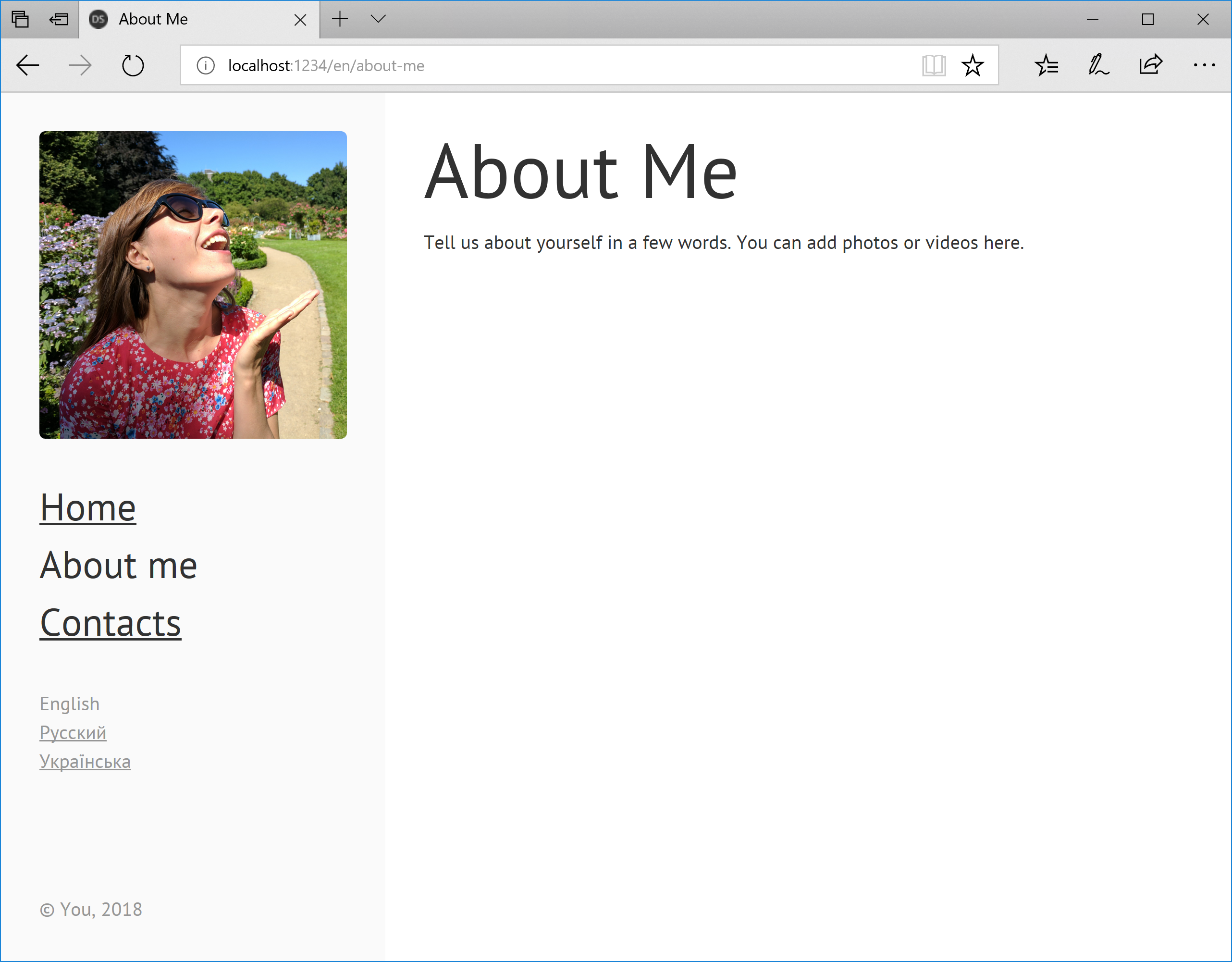1232x962 pixels.
Task: Open the Favorites hub icon
Action: pyautogui.click(x=1047, y=65)
